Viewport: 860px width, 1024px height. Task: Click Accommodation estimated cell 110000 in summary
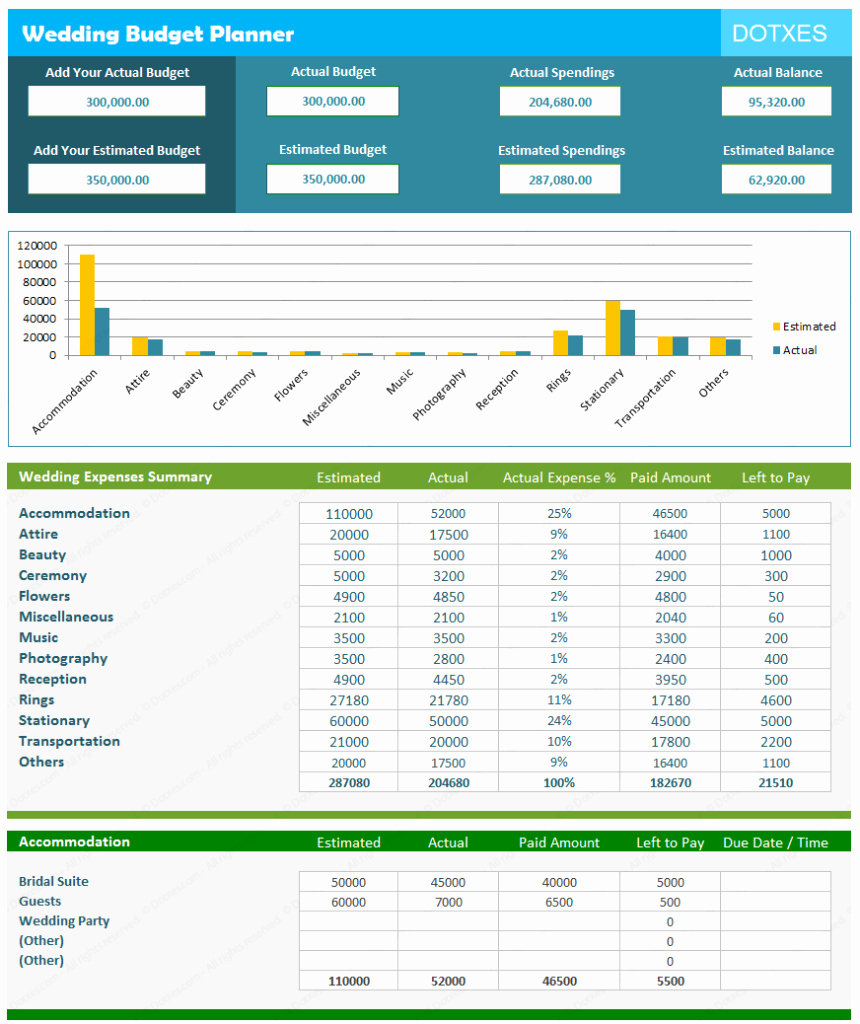tap(349, 514)
